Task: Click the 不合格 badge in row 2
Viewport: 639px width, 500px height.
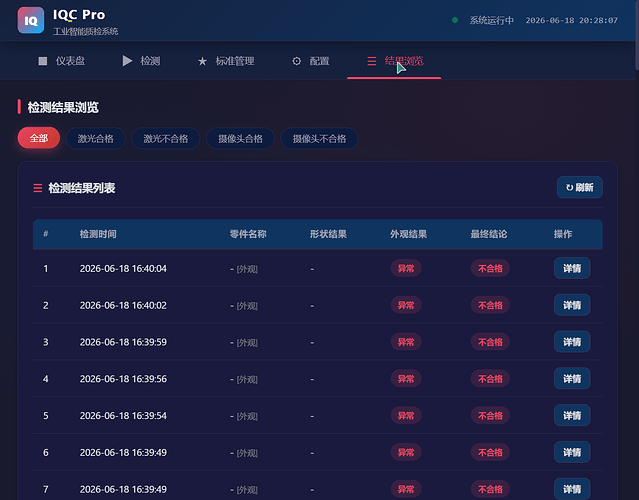Action: tap(490, 305)
